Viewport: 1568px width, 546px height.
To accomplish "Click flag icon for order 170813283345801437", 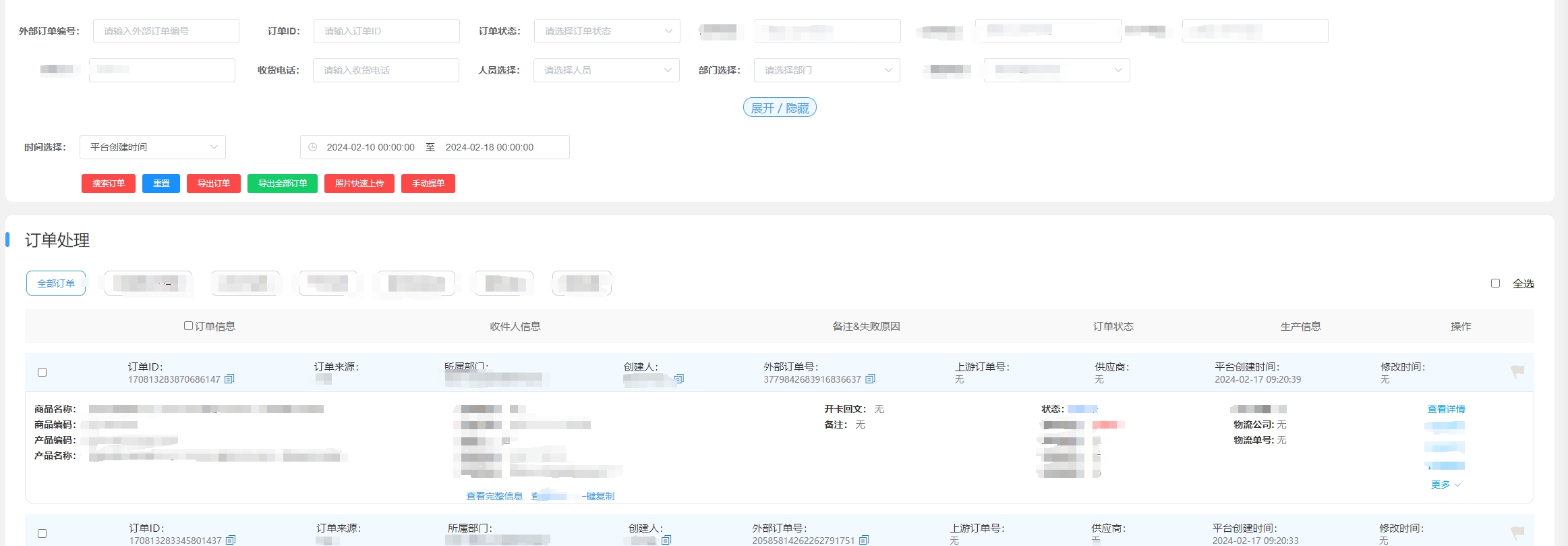I will (1517, 533).
